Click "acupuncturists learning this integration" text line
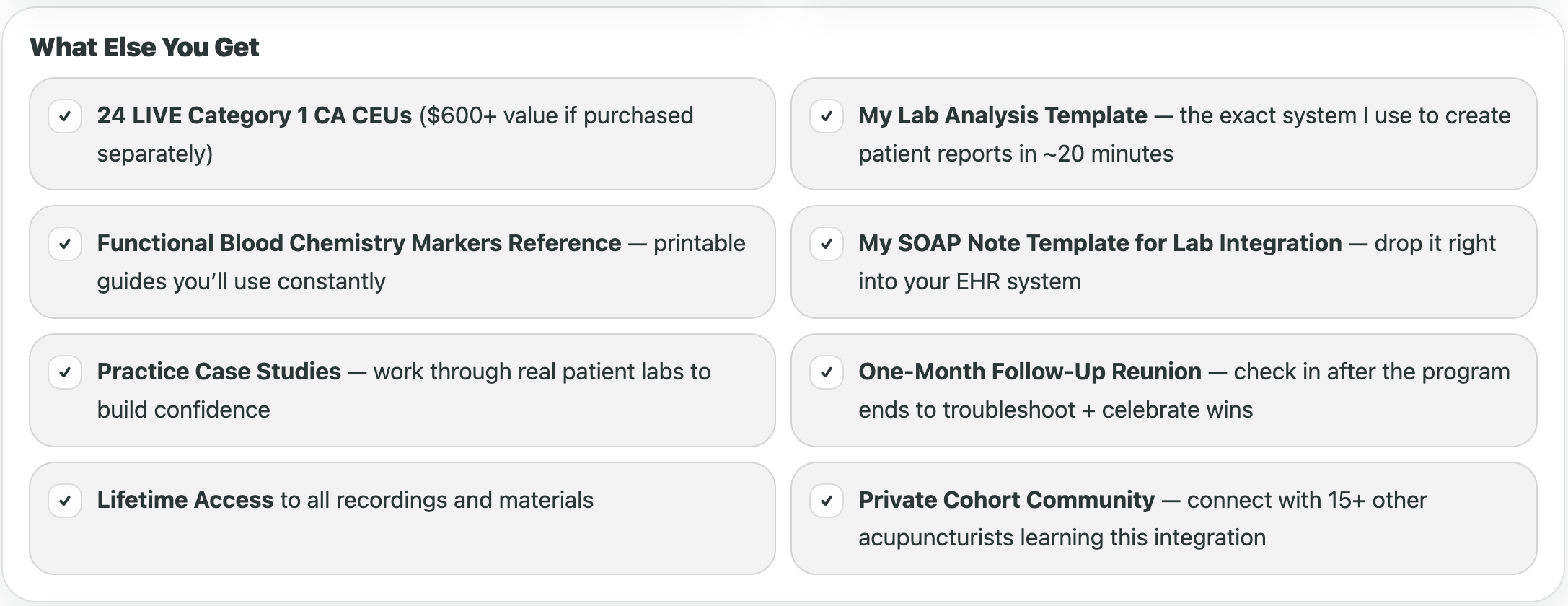This screenshot has width=1568, height=606. pyautogui.click(x=1062, y=537)
